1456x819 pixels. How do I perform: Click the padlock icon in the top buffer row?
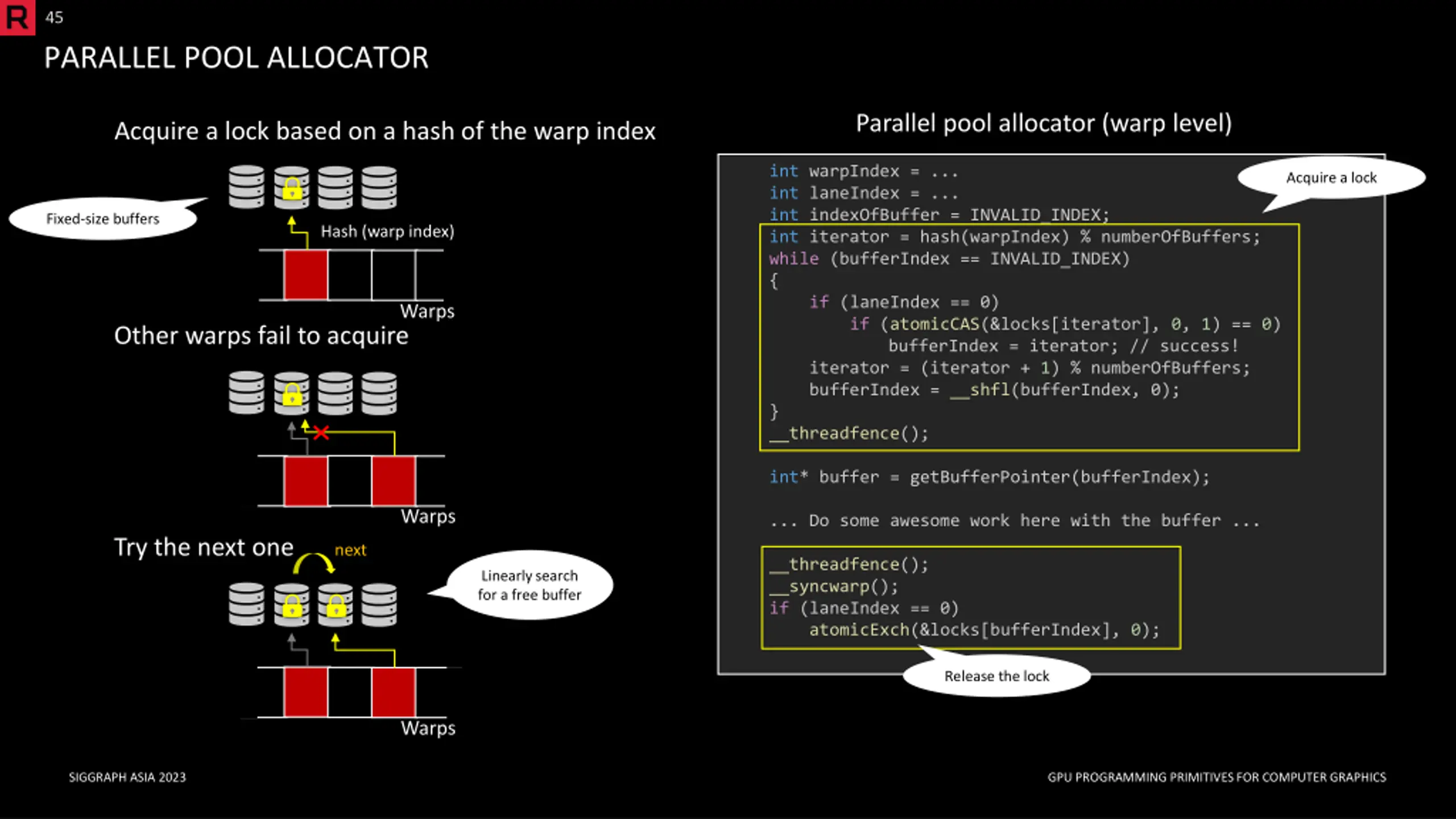[x=292, y=189]
